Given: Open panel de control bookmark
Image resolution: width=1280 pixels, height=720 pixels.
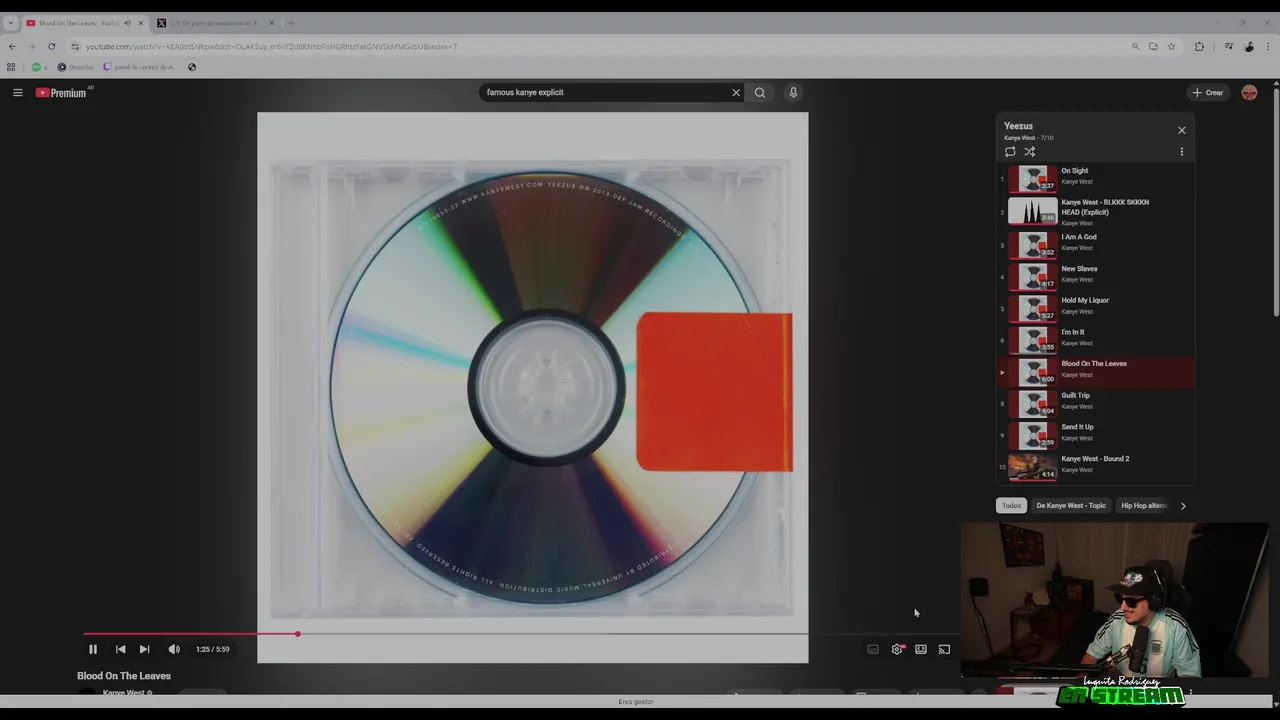Looking at the screenshot, I should [x=140, y=67].
